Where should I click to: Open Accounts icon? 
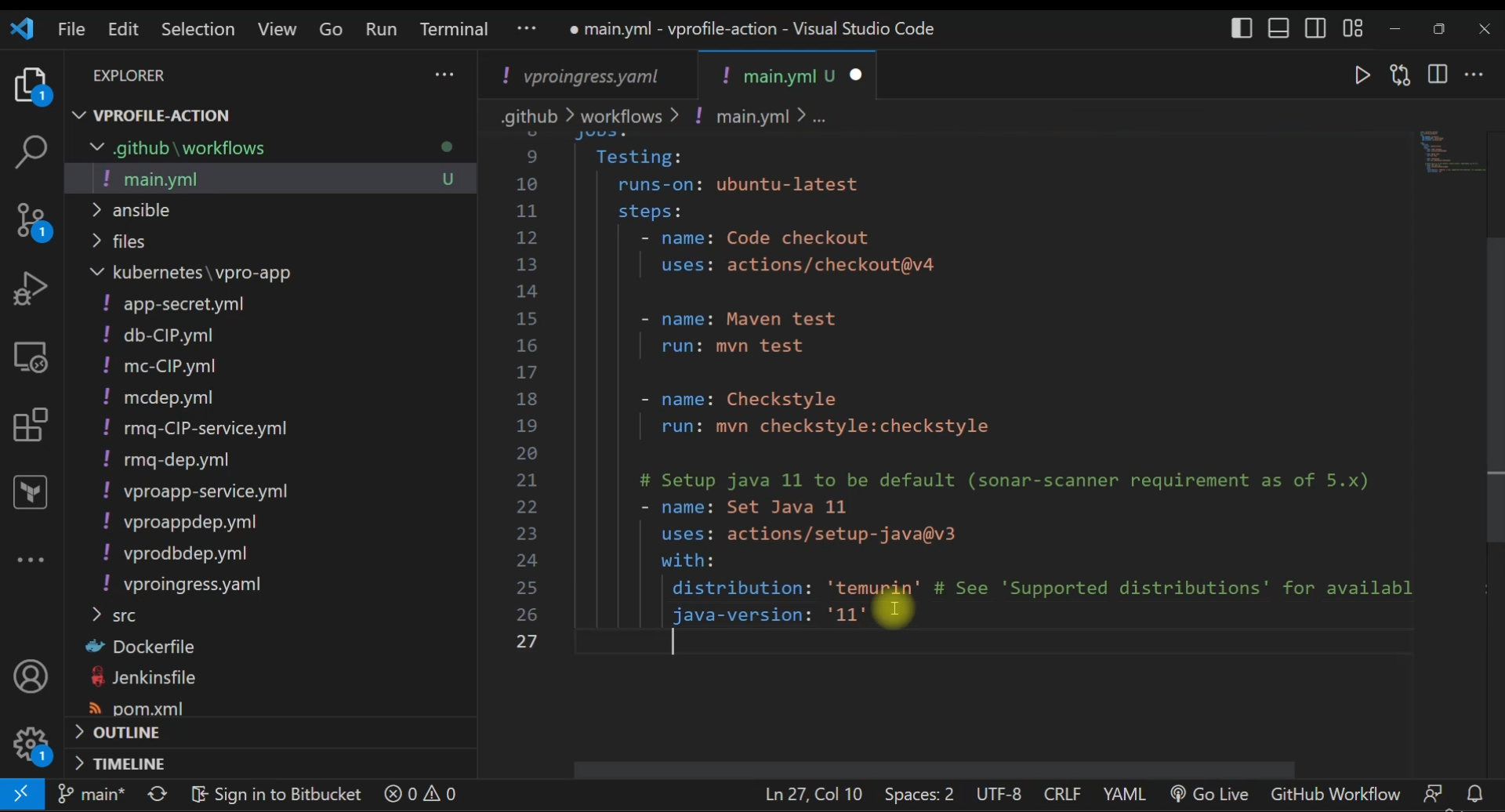31,677
